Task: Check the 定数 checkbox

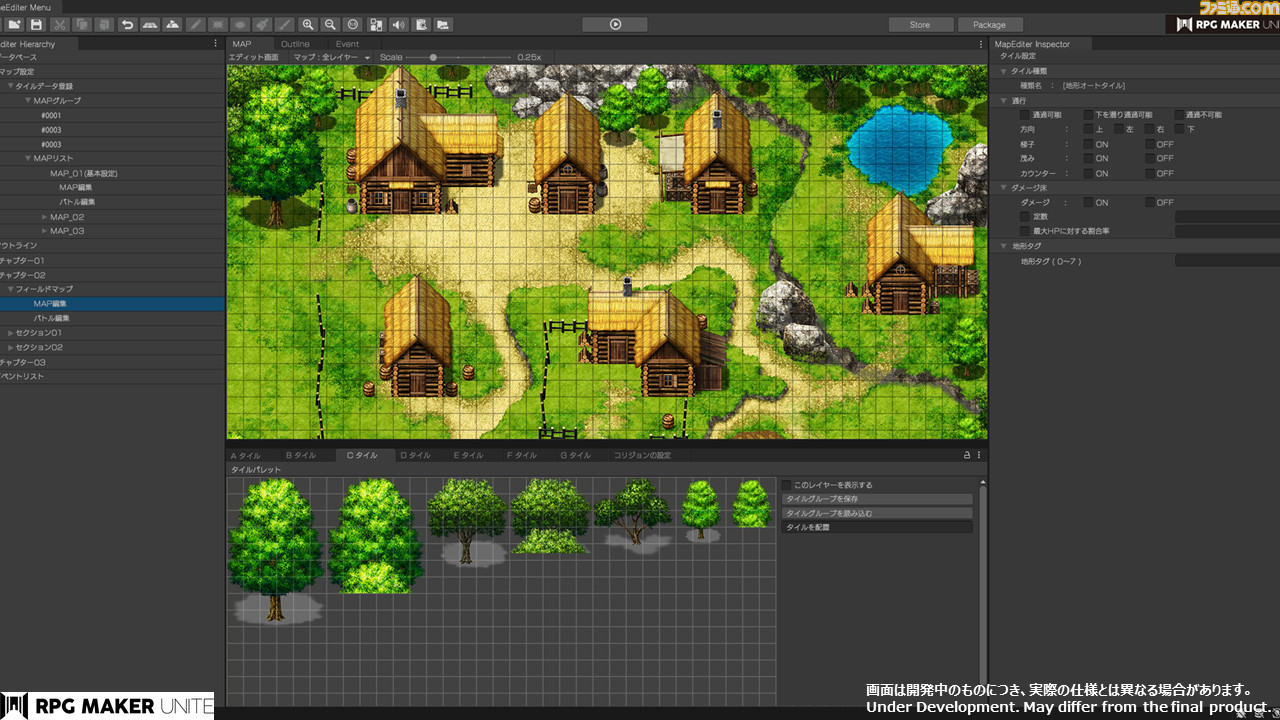Action: [1025, 216]
